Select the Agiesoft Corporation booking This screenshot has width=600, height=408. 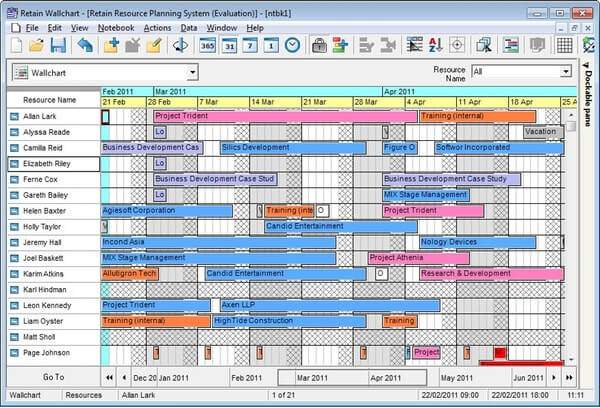pyautogui.click(x=167, y=211)
